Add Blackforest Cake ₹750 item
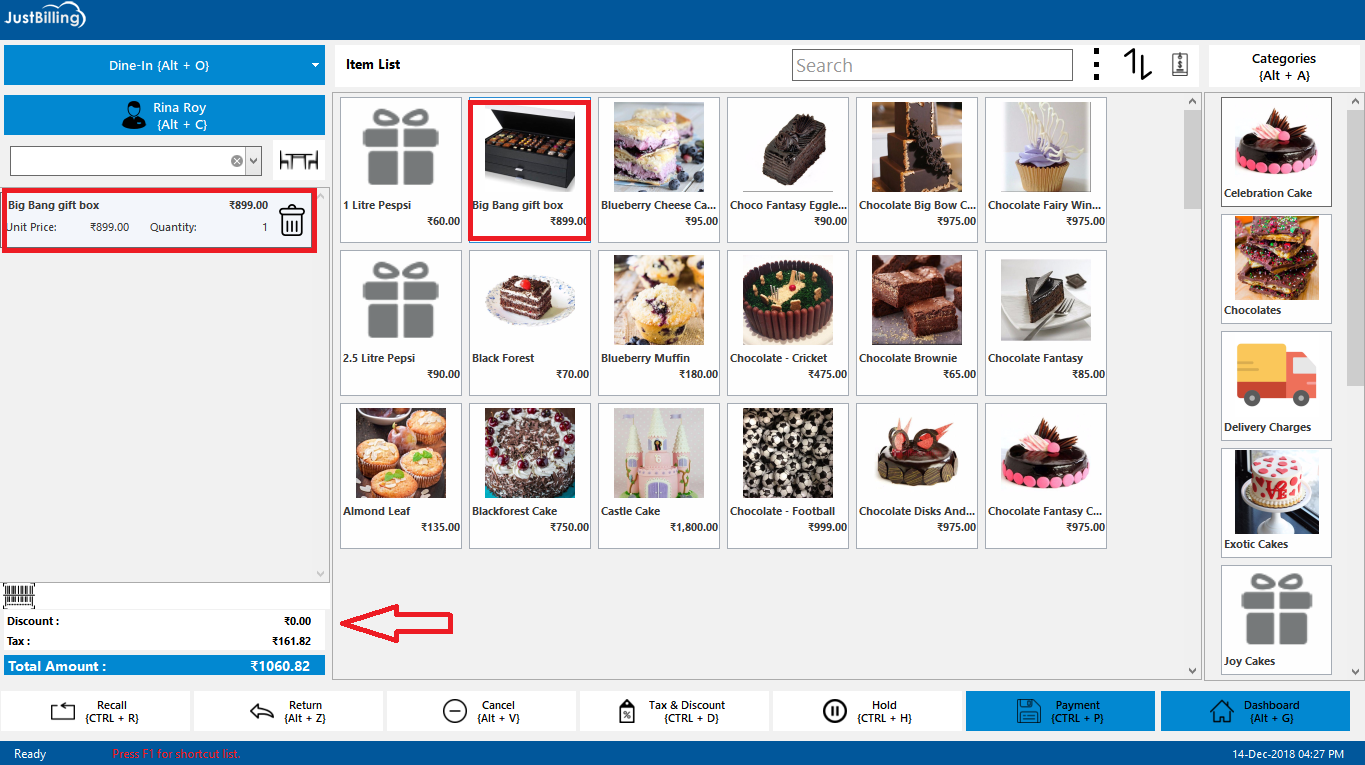The image size is (1365, 765). coord(530,476)
